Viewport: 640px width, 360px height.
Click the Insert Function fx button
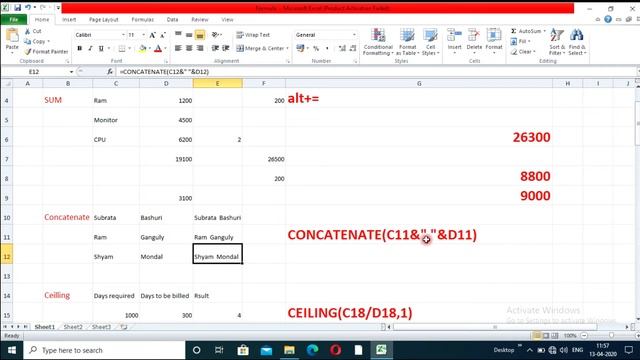point(110,72)
